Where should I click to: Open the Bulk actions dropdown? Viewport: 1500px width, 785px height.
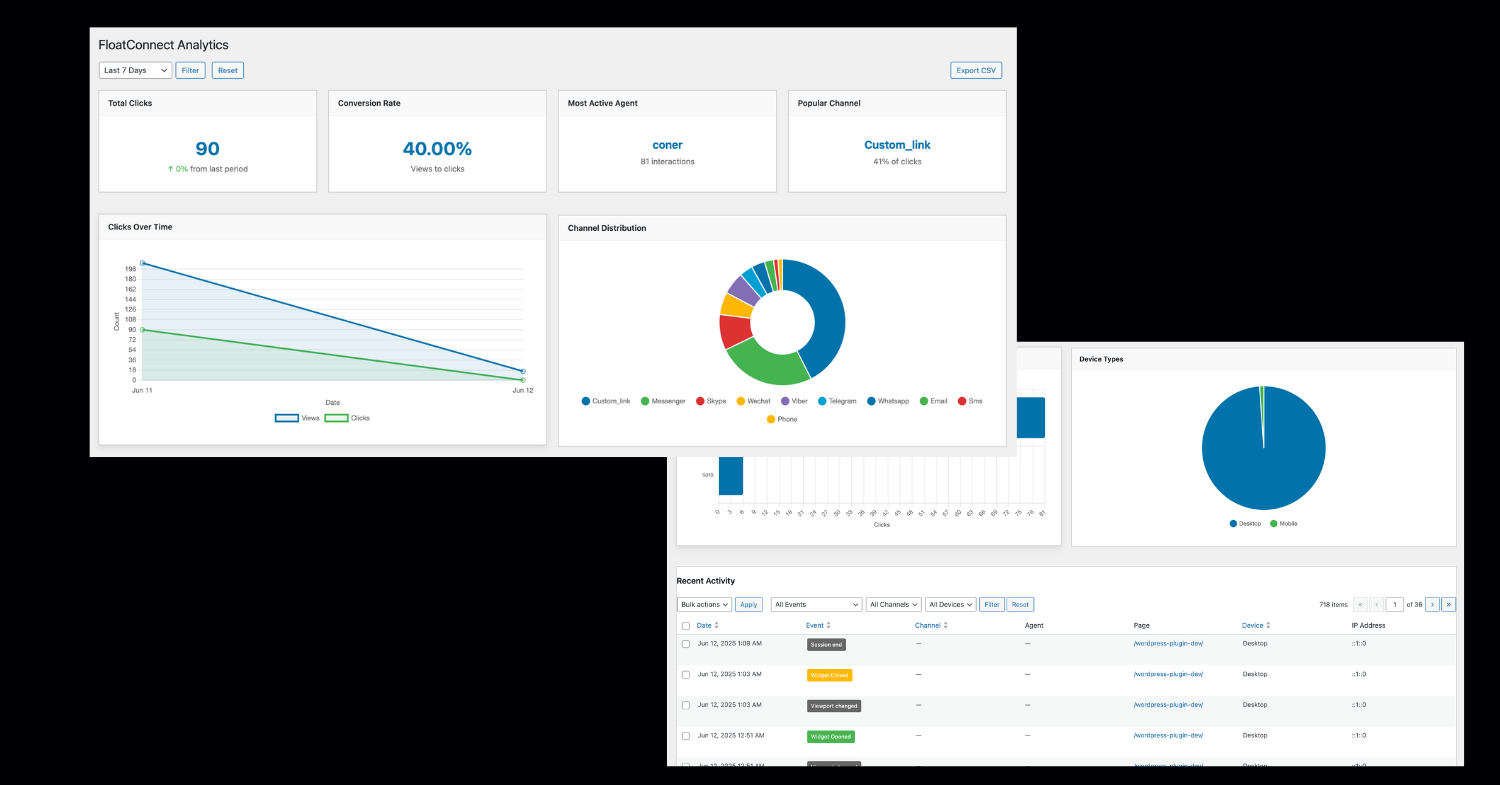point(704,604)
